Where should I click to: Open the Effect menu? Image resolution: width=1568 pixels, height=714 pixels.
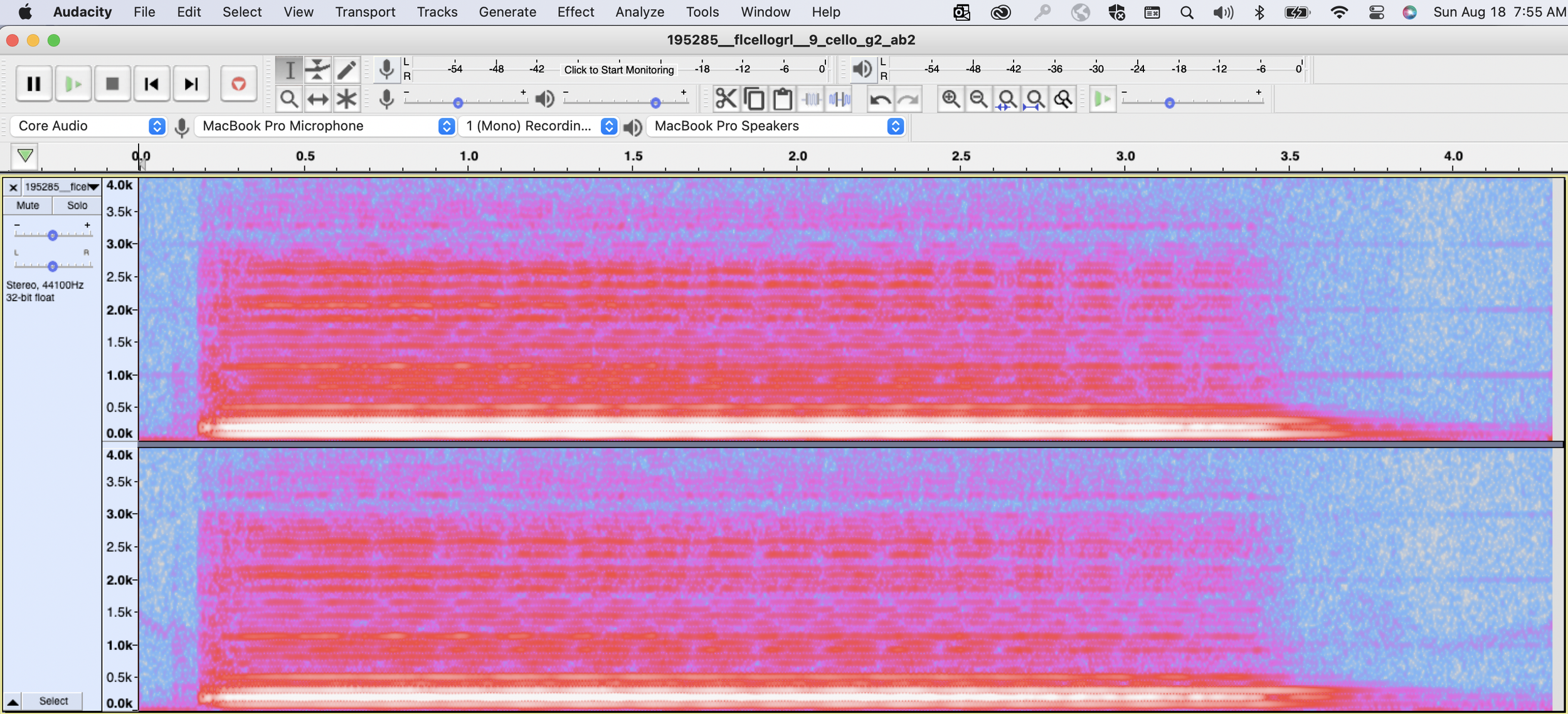click(x=575, y=12)
